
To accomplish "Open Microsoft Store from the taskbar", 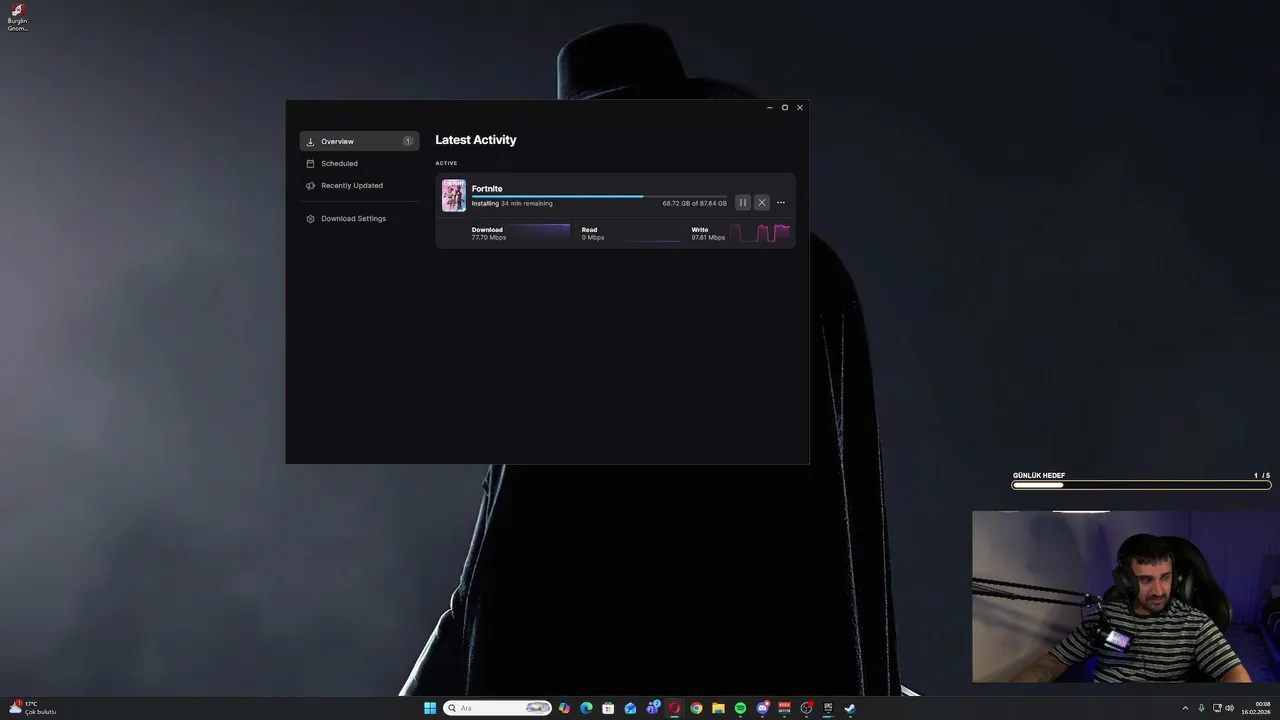I will pos(608,708).
